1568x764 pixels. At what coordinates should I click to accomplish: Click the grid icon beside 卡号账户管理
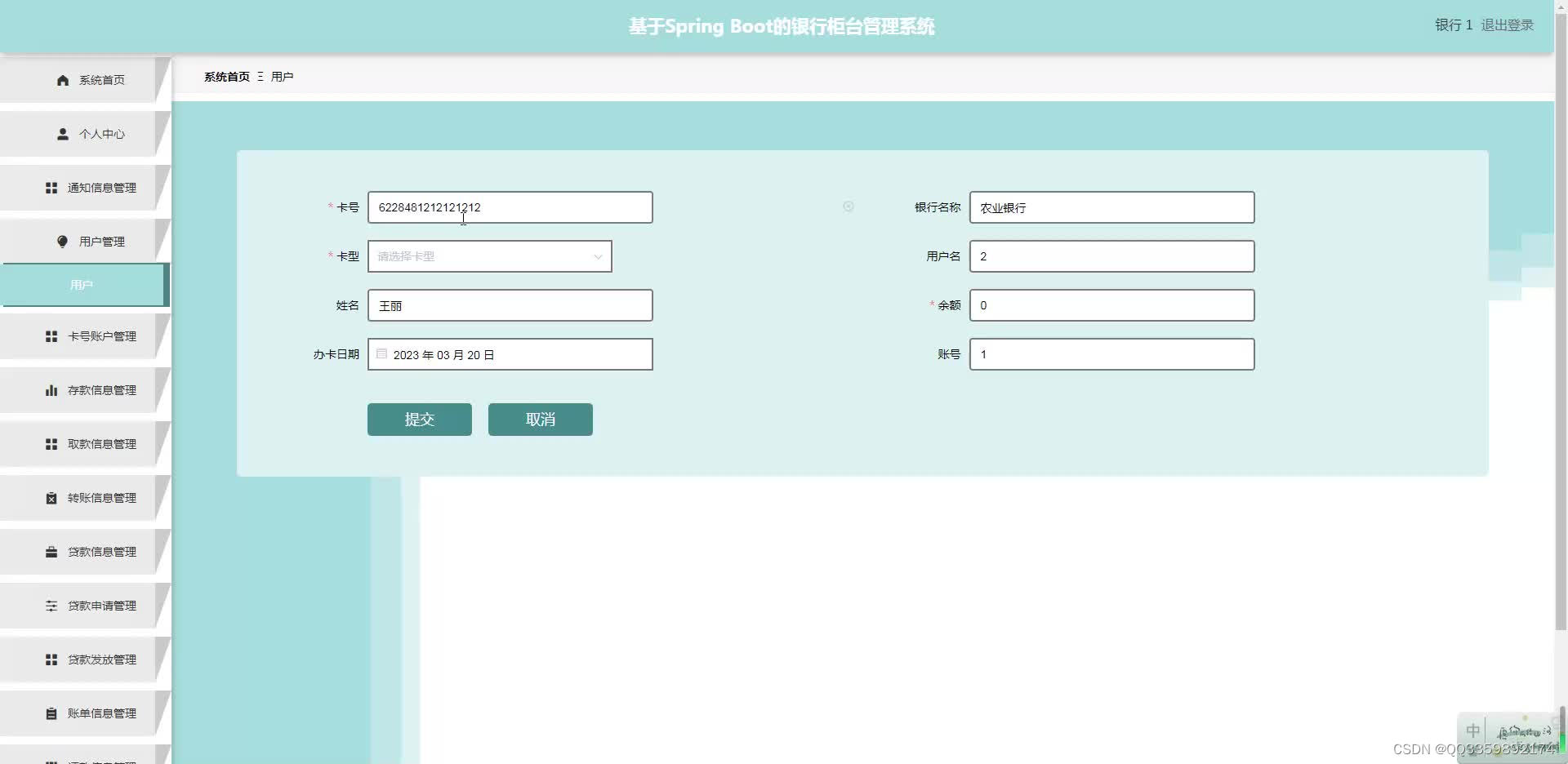tap(51, 336)
